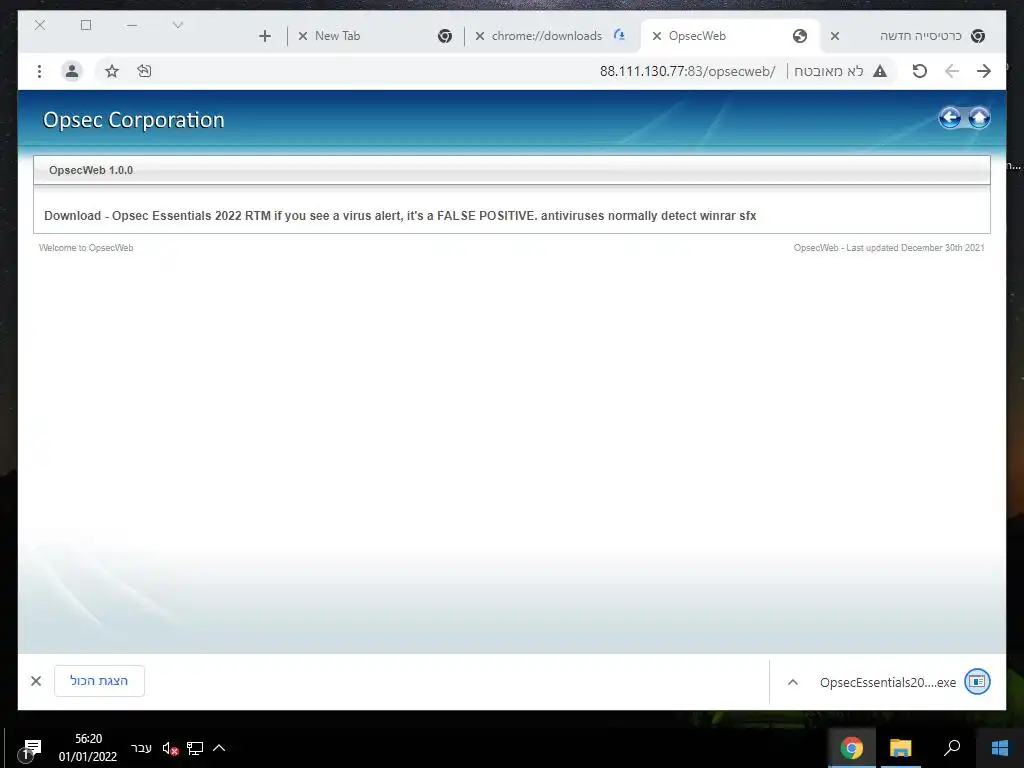Open the profile avatar button
Image resolution: width=1024 pixels, height=768 pixels.
point(72,71)
